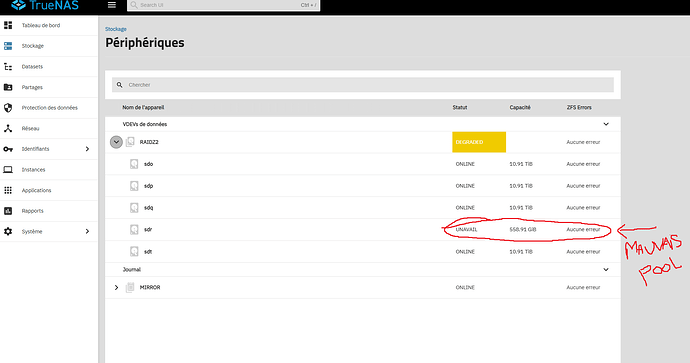Expand the Identifiants submenu

[87, 149]
